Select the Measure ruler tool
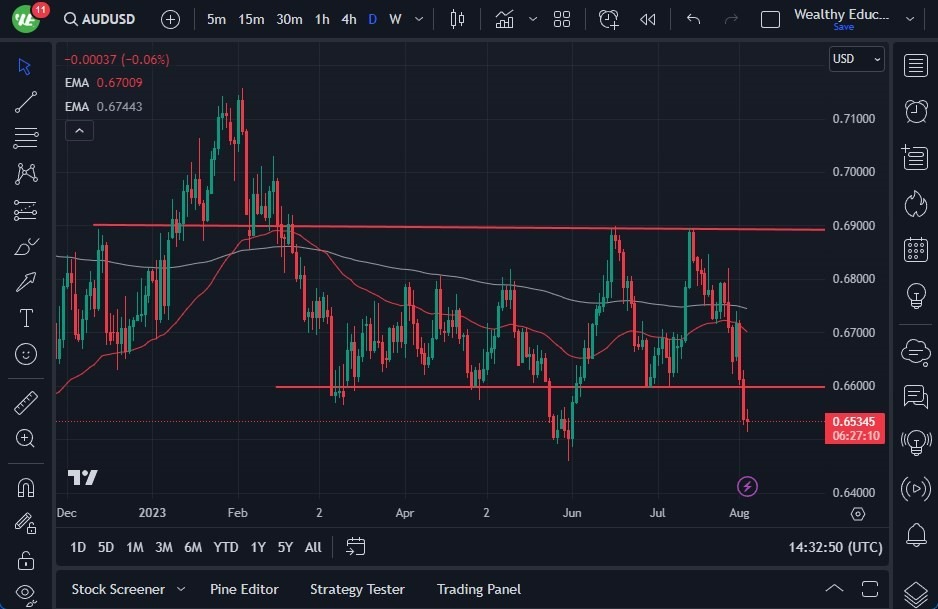The image size is (938, 609). pyautogui.click(x=25, y=402)
